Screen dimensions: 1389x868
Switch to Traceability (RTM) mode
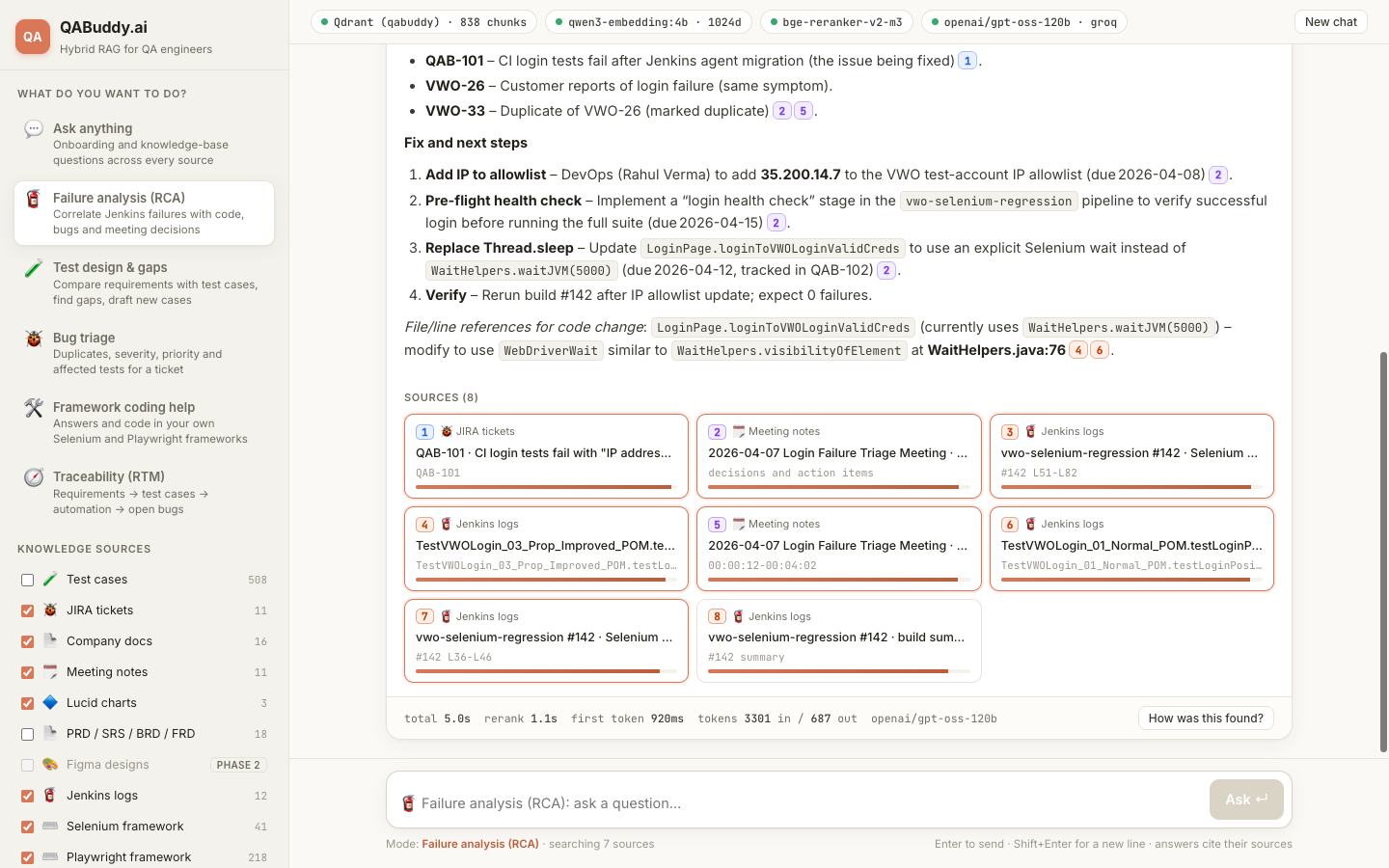tap(145, 492)
